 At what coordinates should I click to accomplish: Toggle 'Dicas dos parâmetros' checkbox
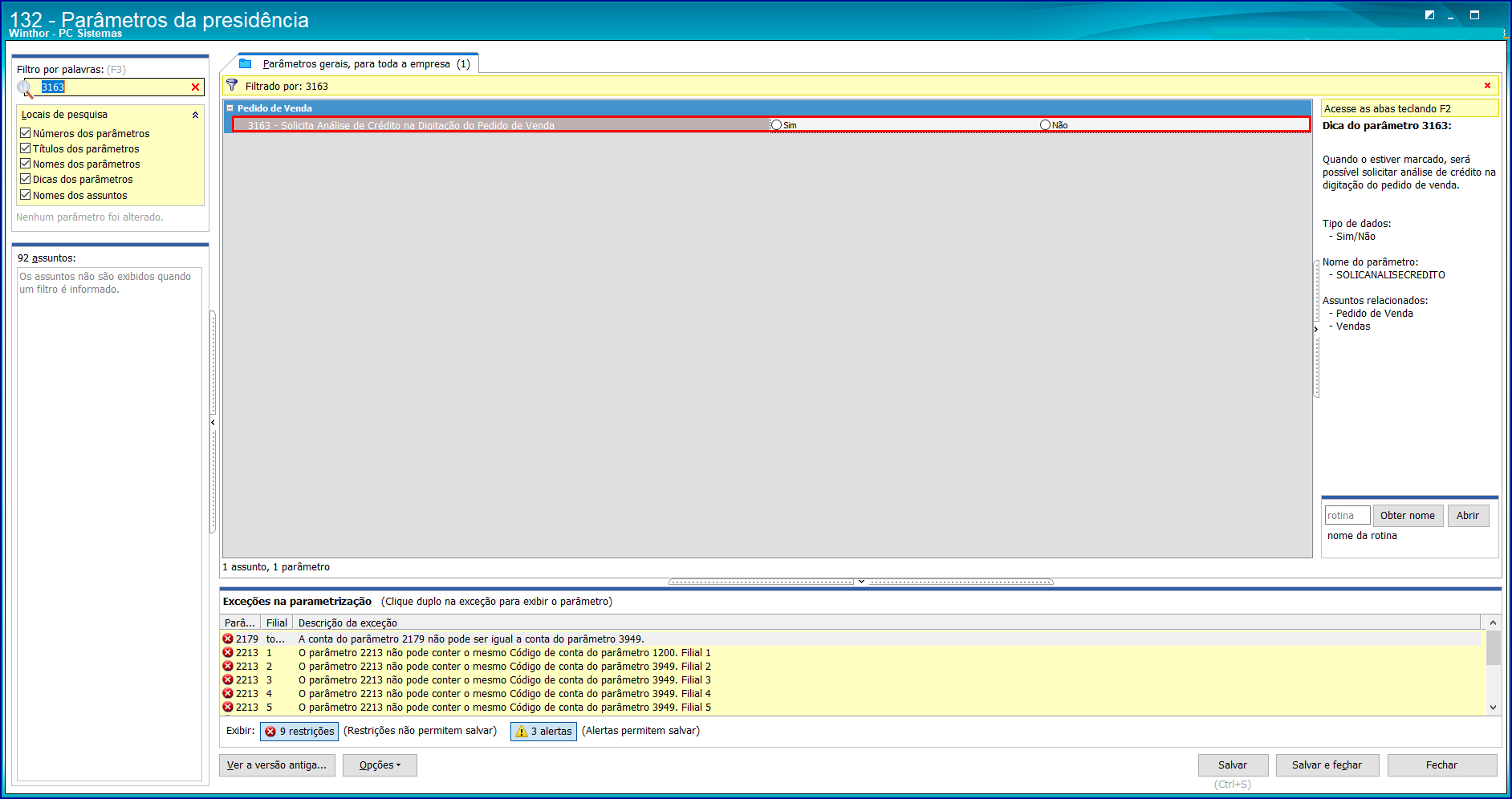pyautogui.click(x=26, y=179)
